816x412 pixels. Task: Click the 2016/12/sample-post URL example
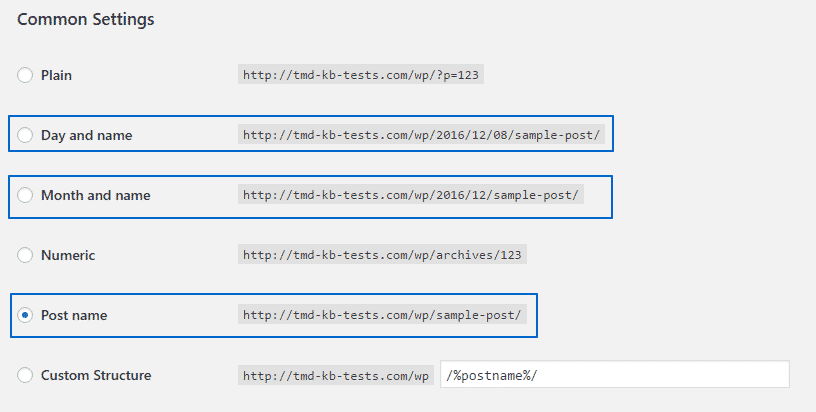[411, 195]
